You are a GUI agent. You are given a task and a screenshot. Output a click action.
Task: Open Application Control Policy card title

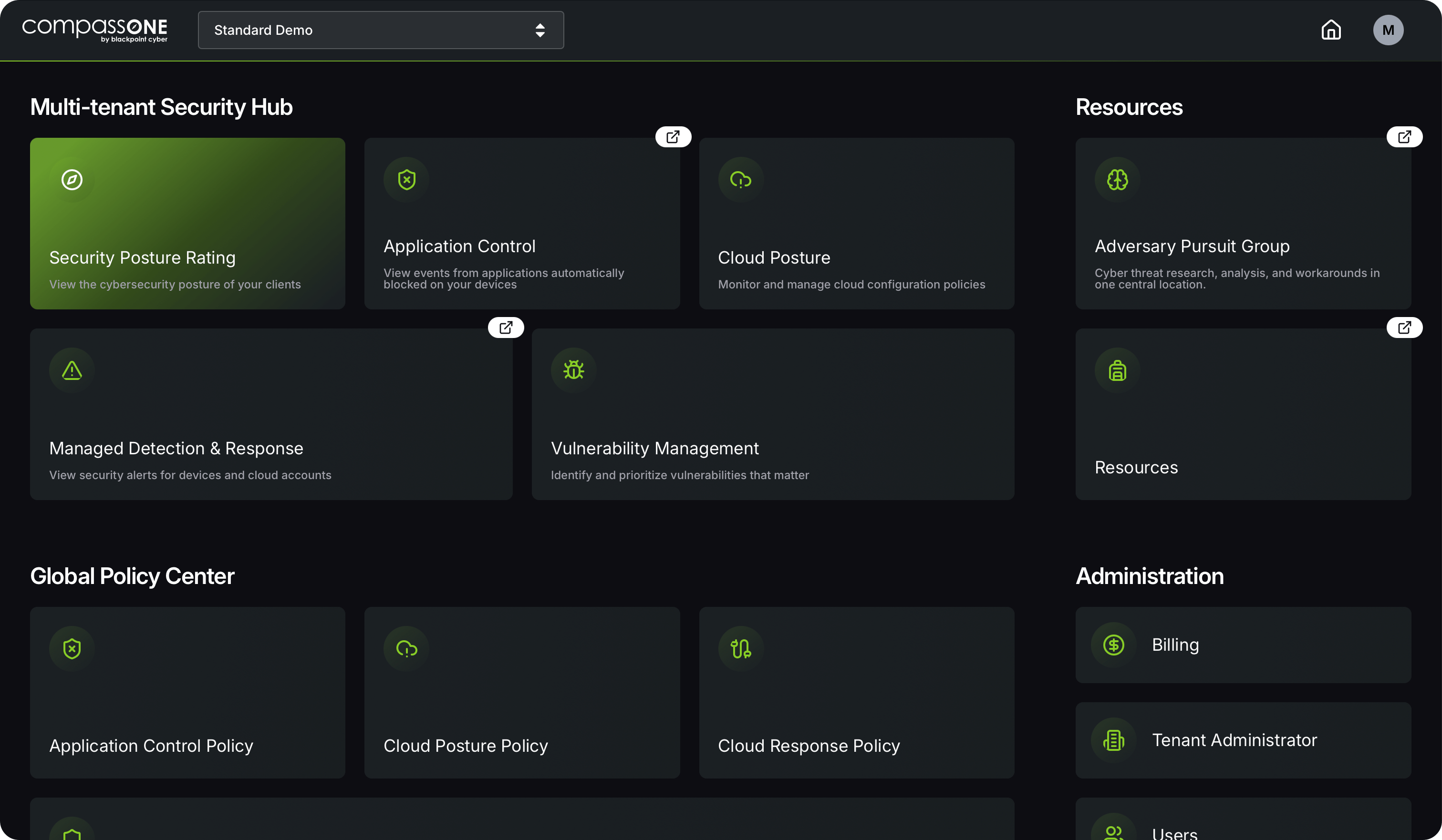click(x=151, y=746)
